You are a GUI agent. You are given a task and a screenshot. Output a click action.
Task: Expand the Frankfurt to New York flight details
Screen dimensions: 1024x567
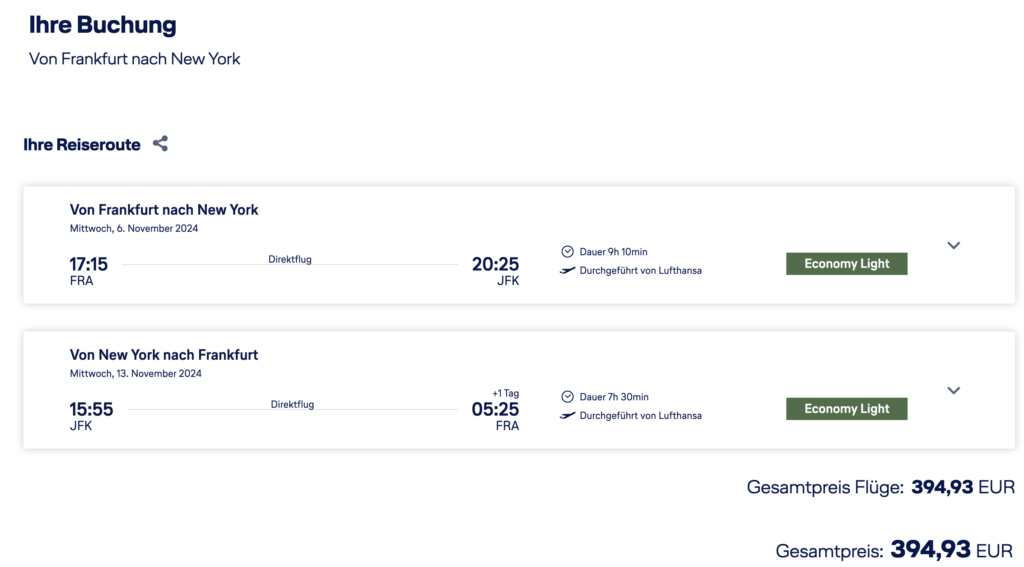953,245
